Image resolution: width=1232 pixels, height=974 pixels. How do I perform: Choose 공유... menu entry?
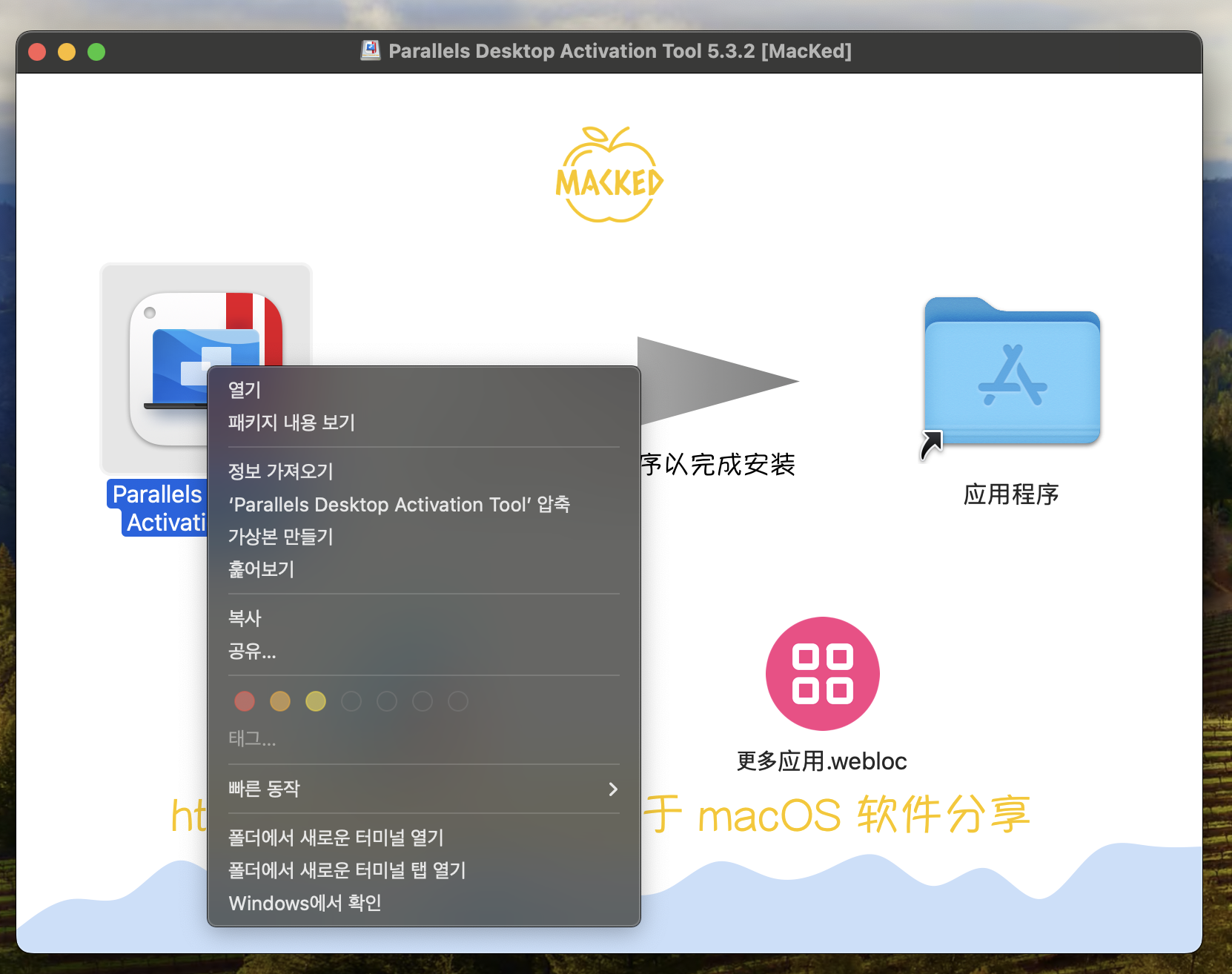point(424,651)
